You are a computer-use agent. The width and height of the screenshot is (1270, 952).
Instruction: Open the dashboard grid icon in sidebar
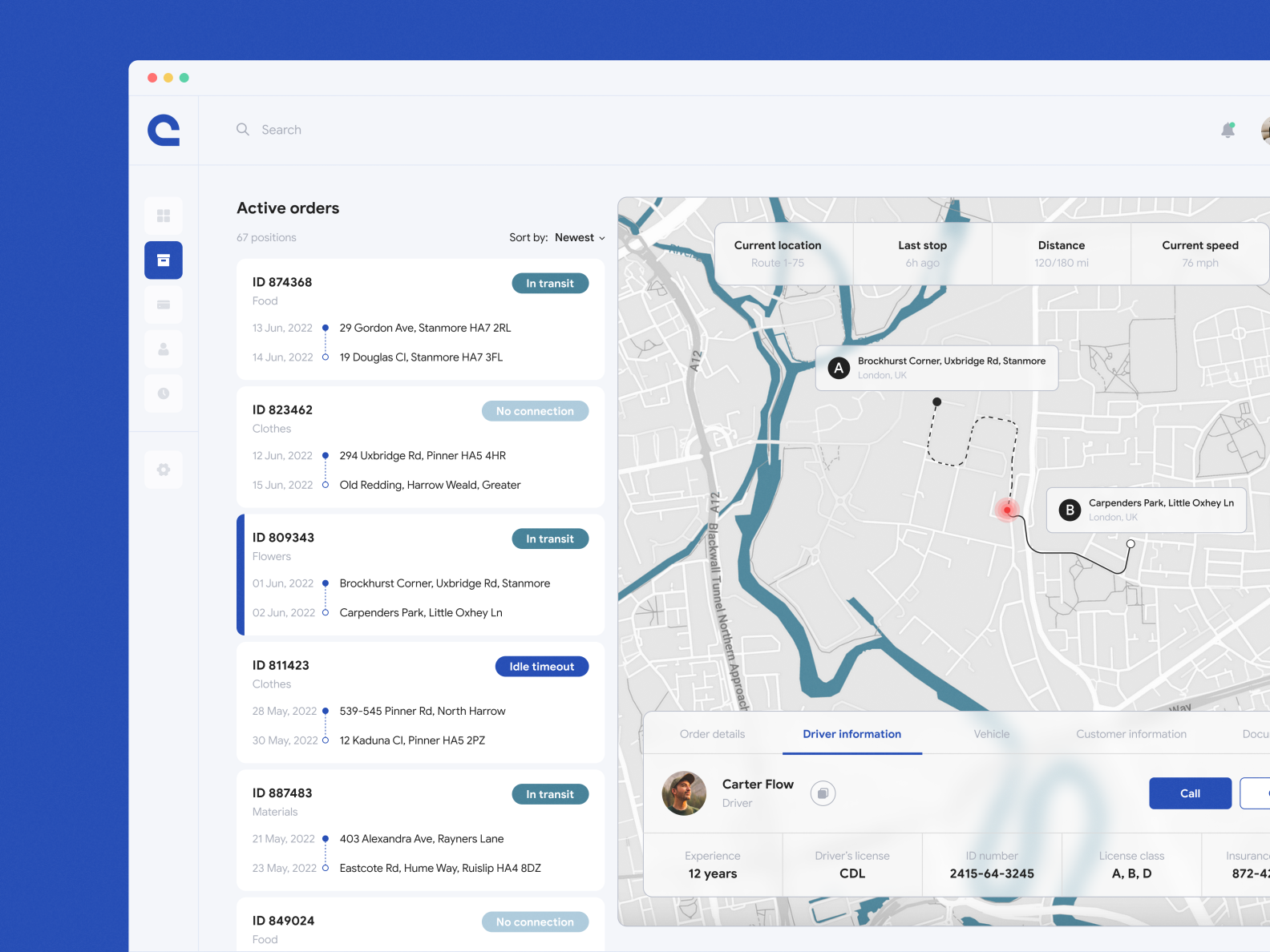(x=164, y=216)
